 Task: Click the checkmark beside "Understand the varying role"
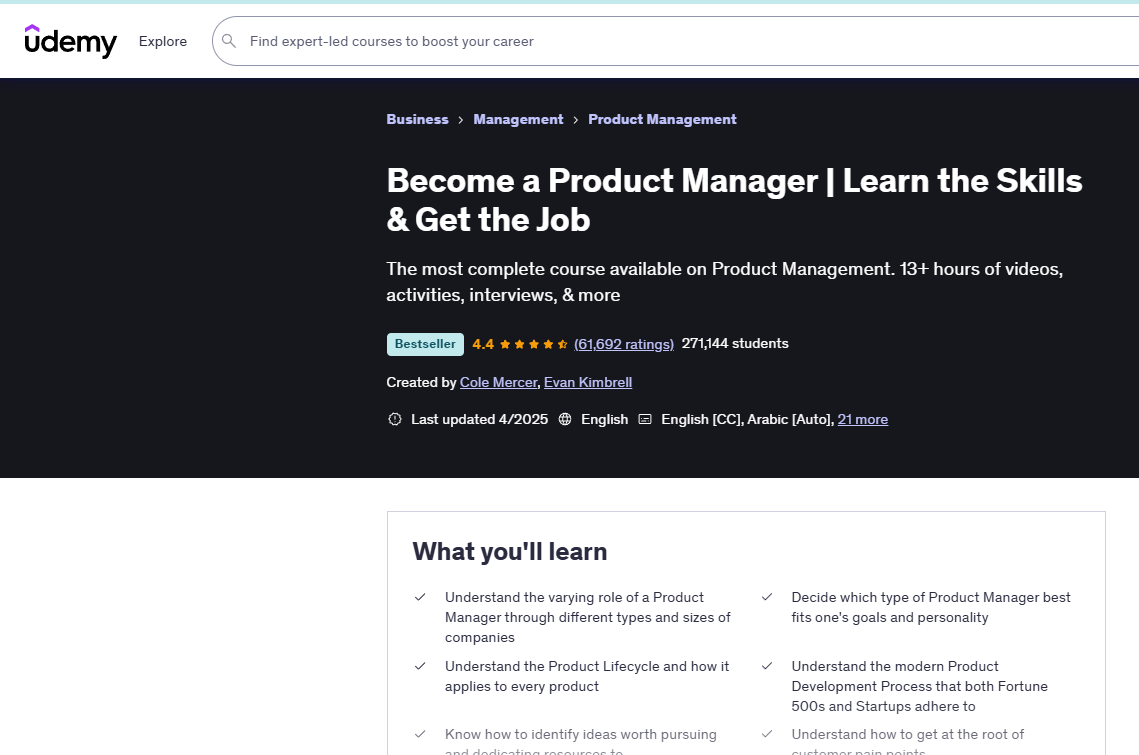tap(420, 597)
